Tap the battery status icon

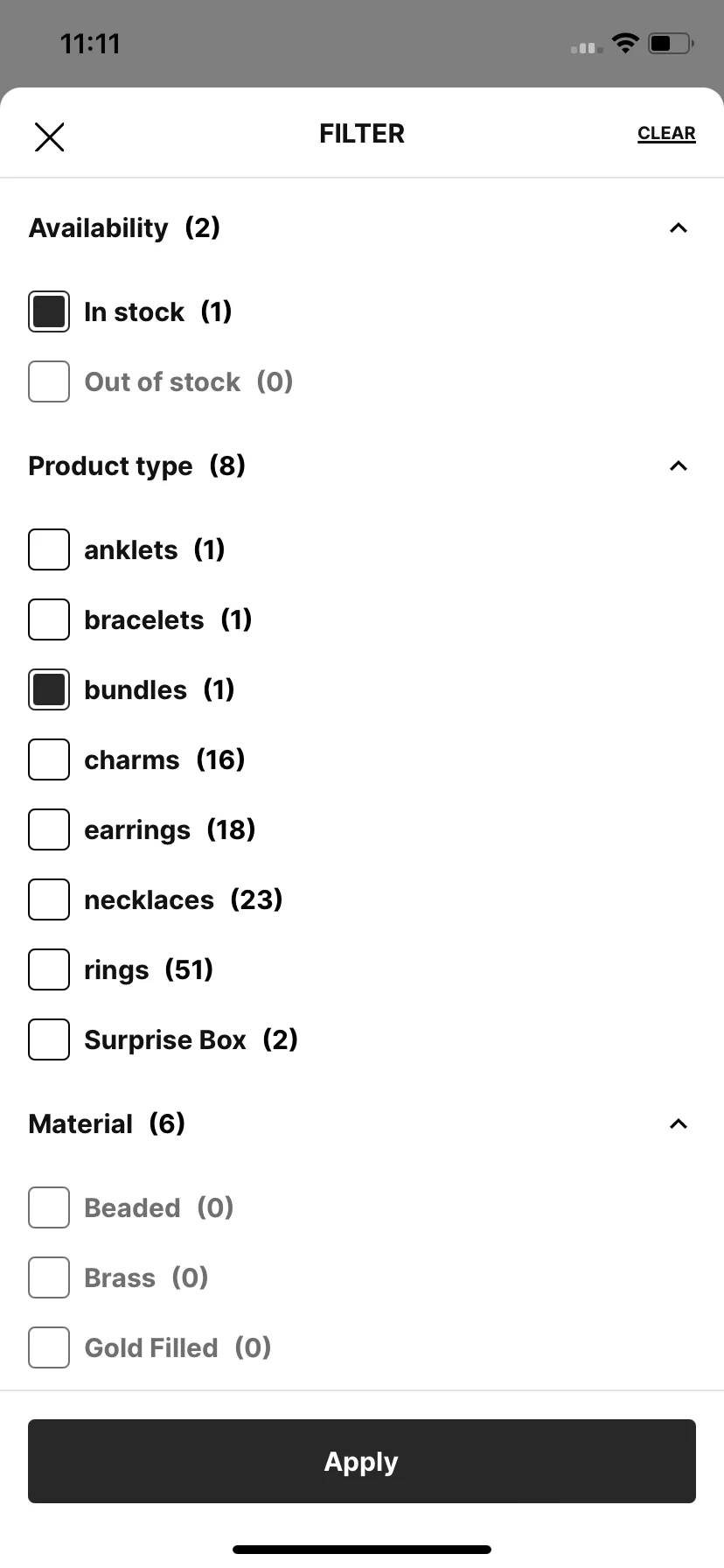[671, 43]
